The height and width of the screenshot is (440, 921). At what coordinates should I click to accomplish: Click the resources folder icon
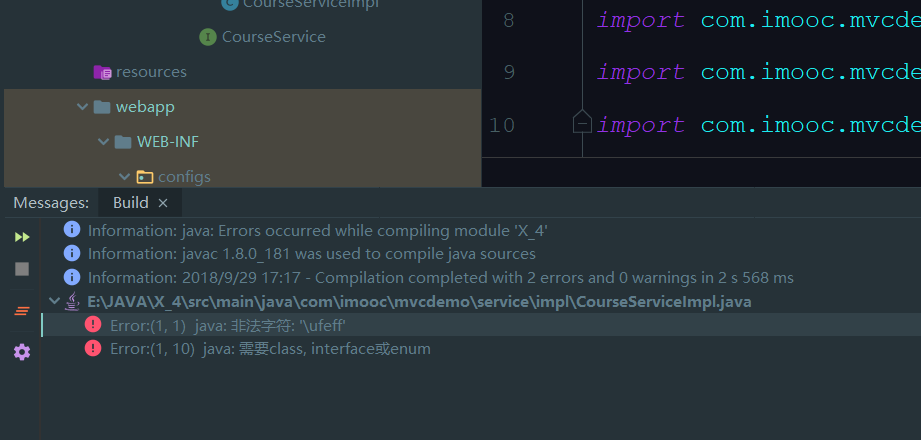pos(102,72)
